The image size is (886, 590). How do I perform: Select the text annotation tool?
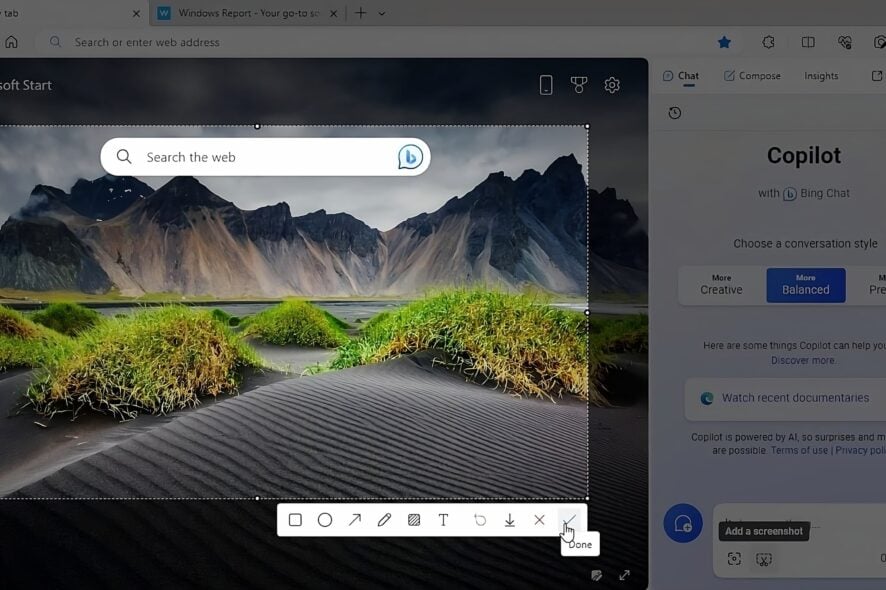(x=444, y=520)
